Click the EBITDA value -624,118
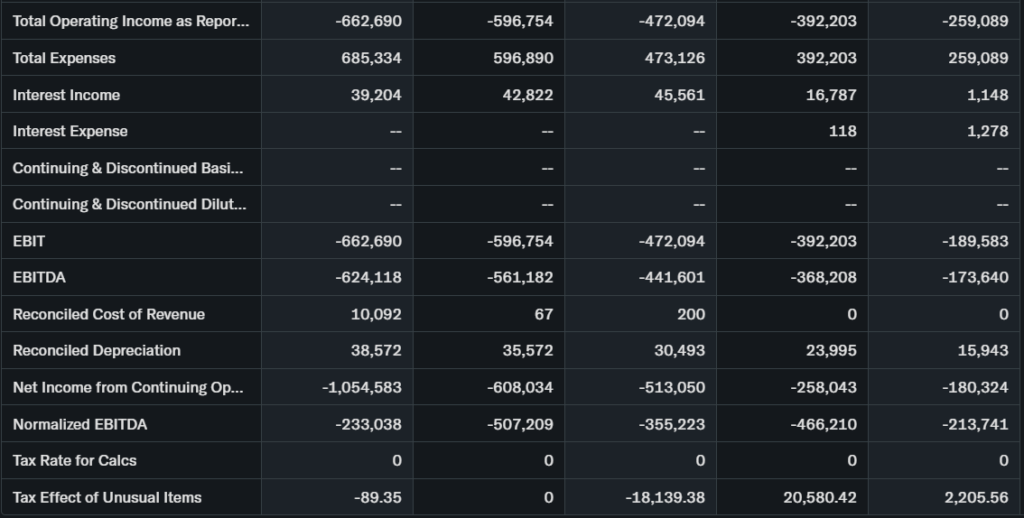Screen dimensions: 1024x518 tap(367, 277)
